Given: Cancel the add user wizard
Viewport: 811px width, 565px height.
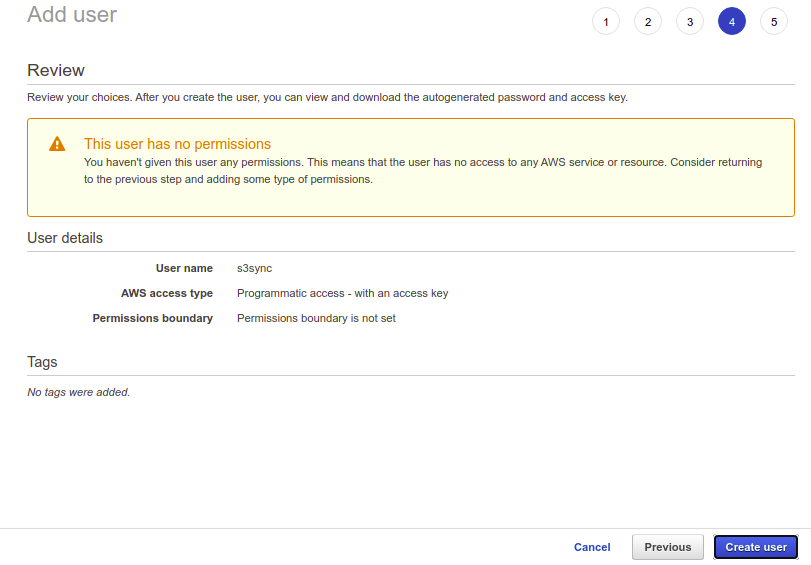Looking at the screenshot, I should (x=592, y=547).
